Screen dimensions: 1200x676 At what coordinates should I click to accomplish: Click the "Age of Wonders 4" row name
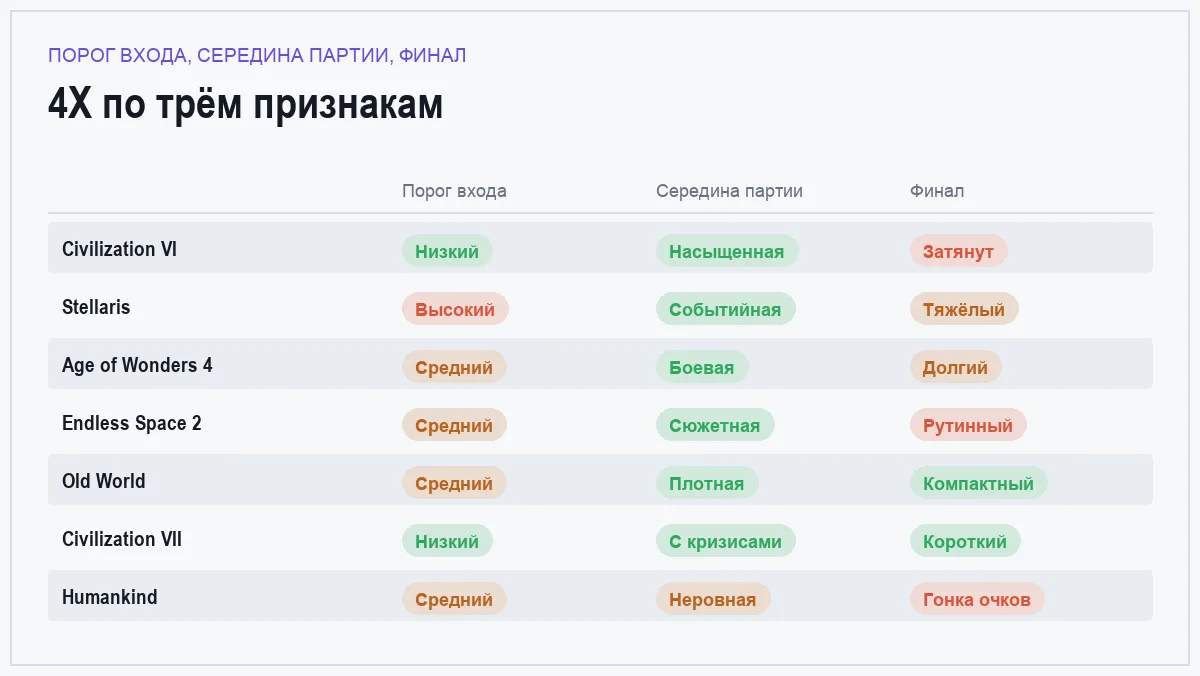pyautogui.click(x=137, y=365)
